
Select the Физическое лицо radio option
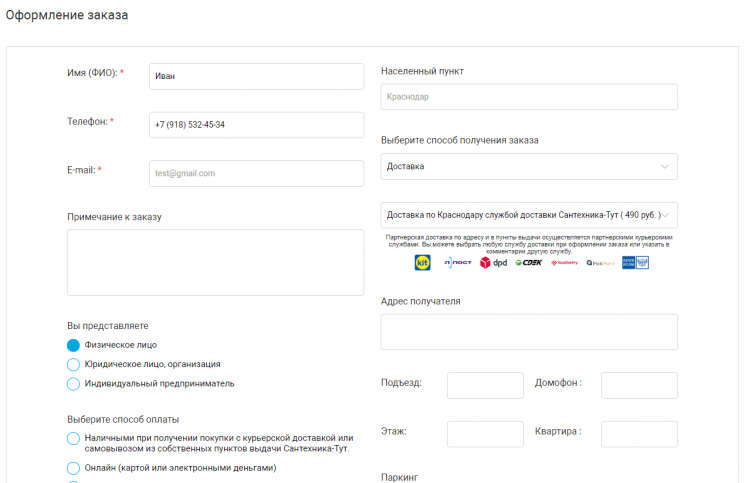(x=73, y=345)
